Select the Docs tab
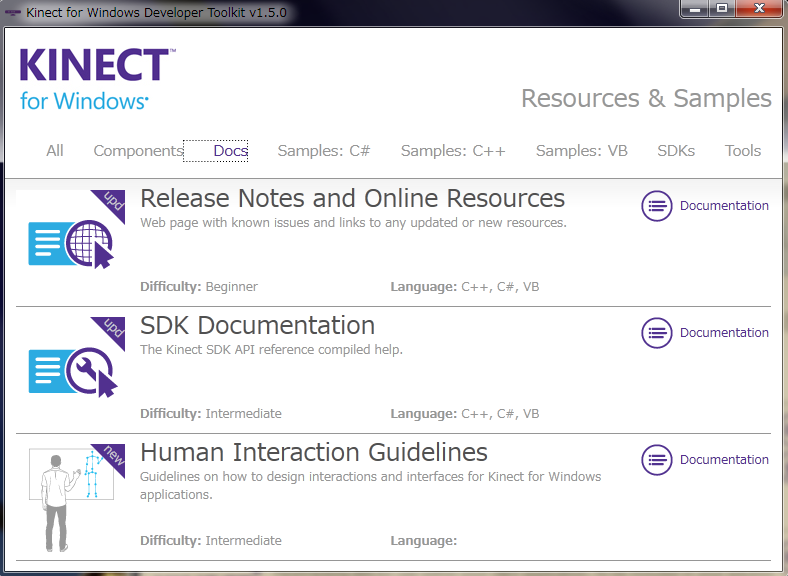 click(x=230, y=151)
